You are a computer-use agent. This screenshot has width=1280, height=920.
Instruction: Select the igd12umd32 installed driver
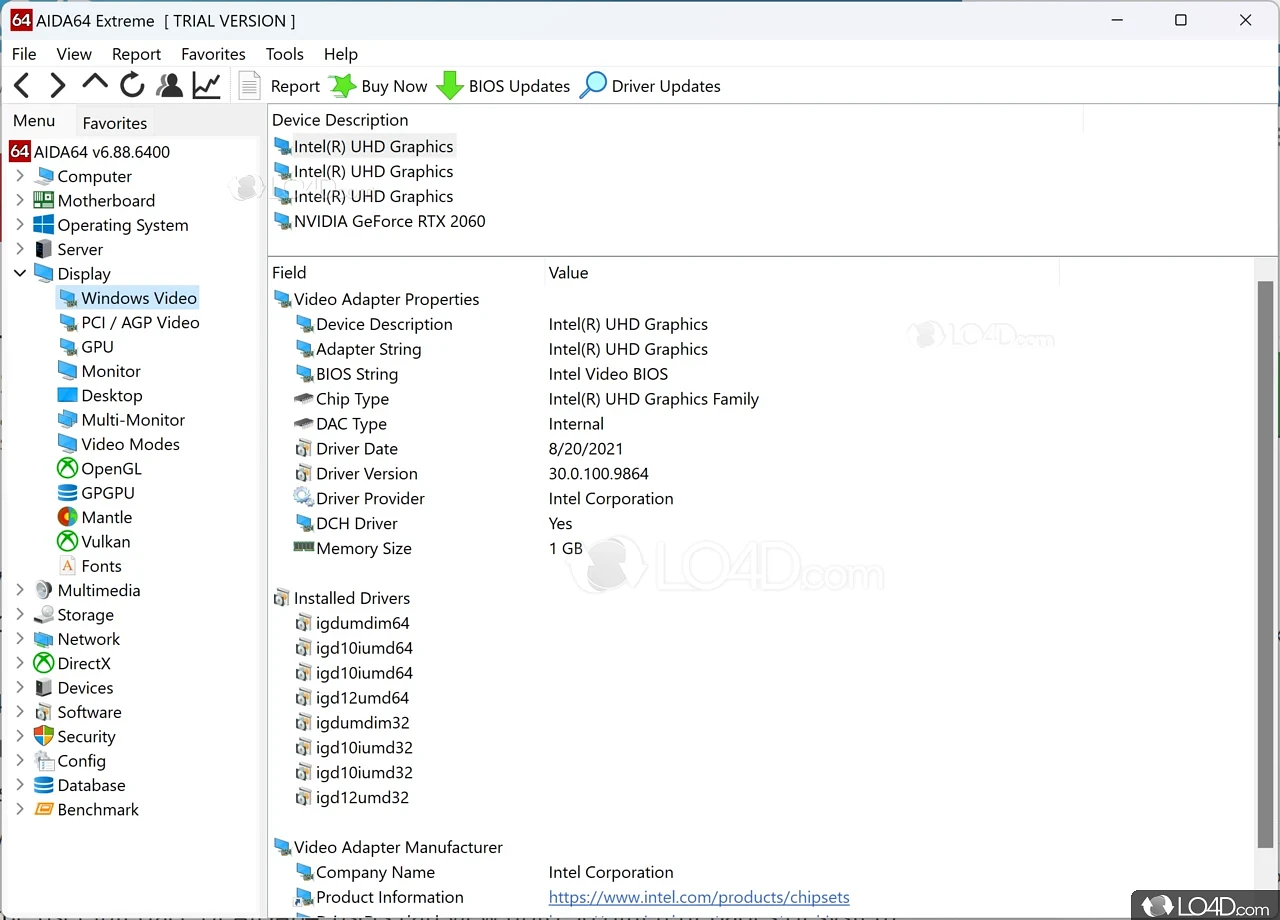pos(352,797)
